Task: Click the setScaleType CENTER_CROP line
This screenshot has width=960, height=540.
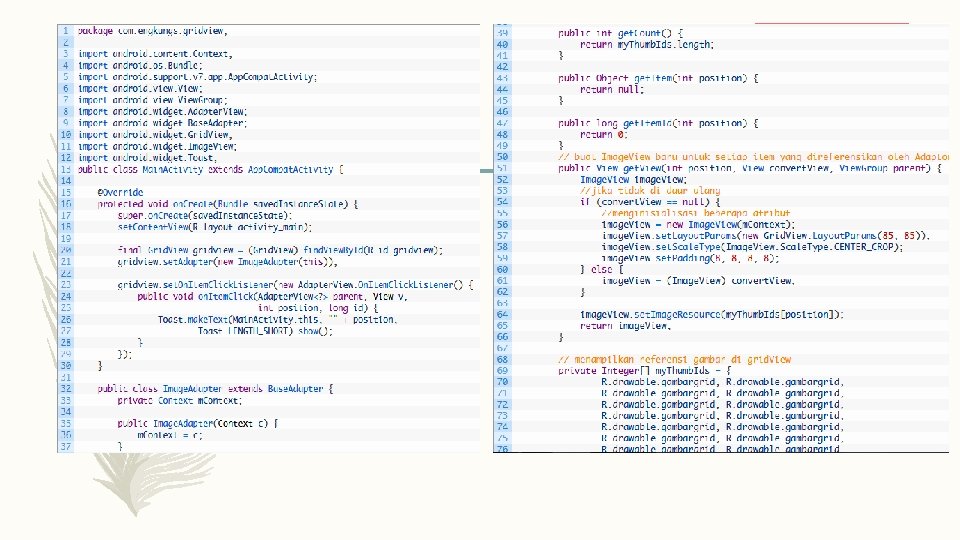Action: coord(752,247)
